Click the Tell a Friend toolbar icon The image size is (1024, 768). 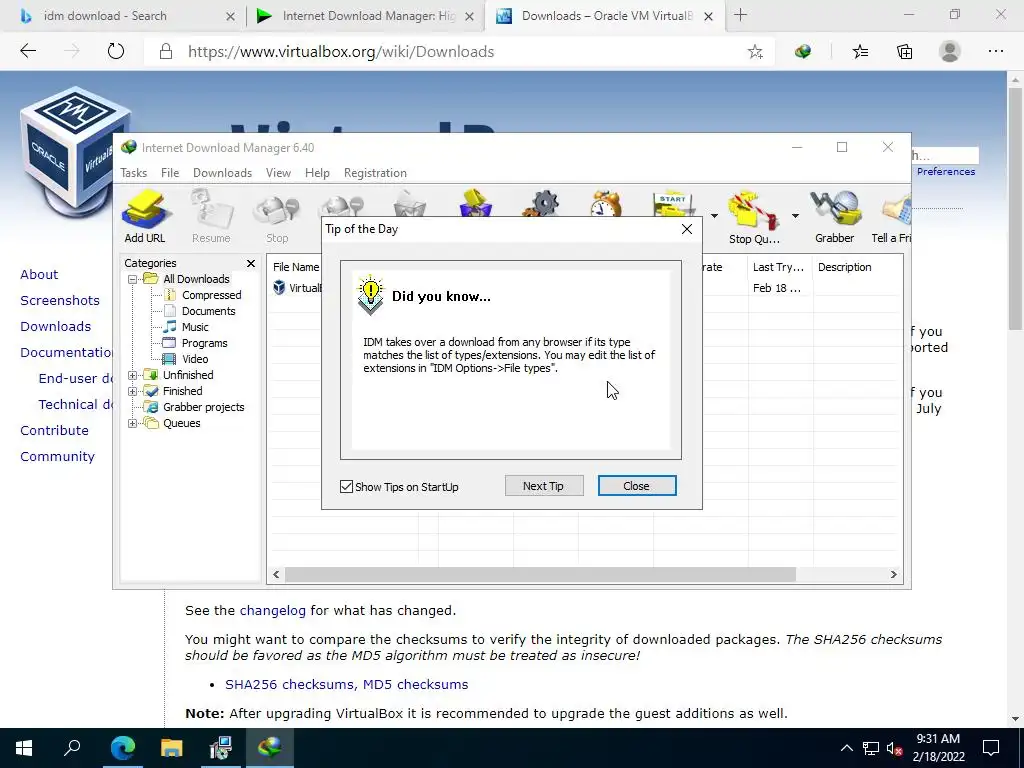pos(892,217)
